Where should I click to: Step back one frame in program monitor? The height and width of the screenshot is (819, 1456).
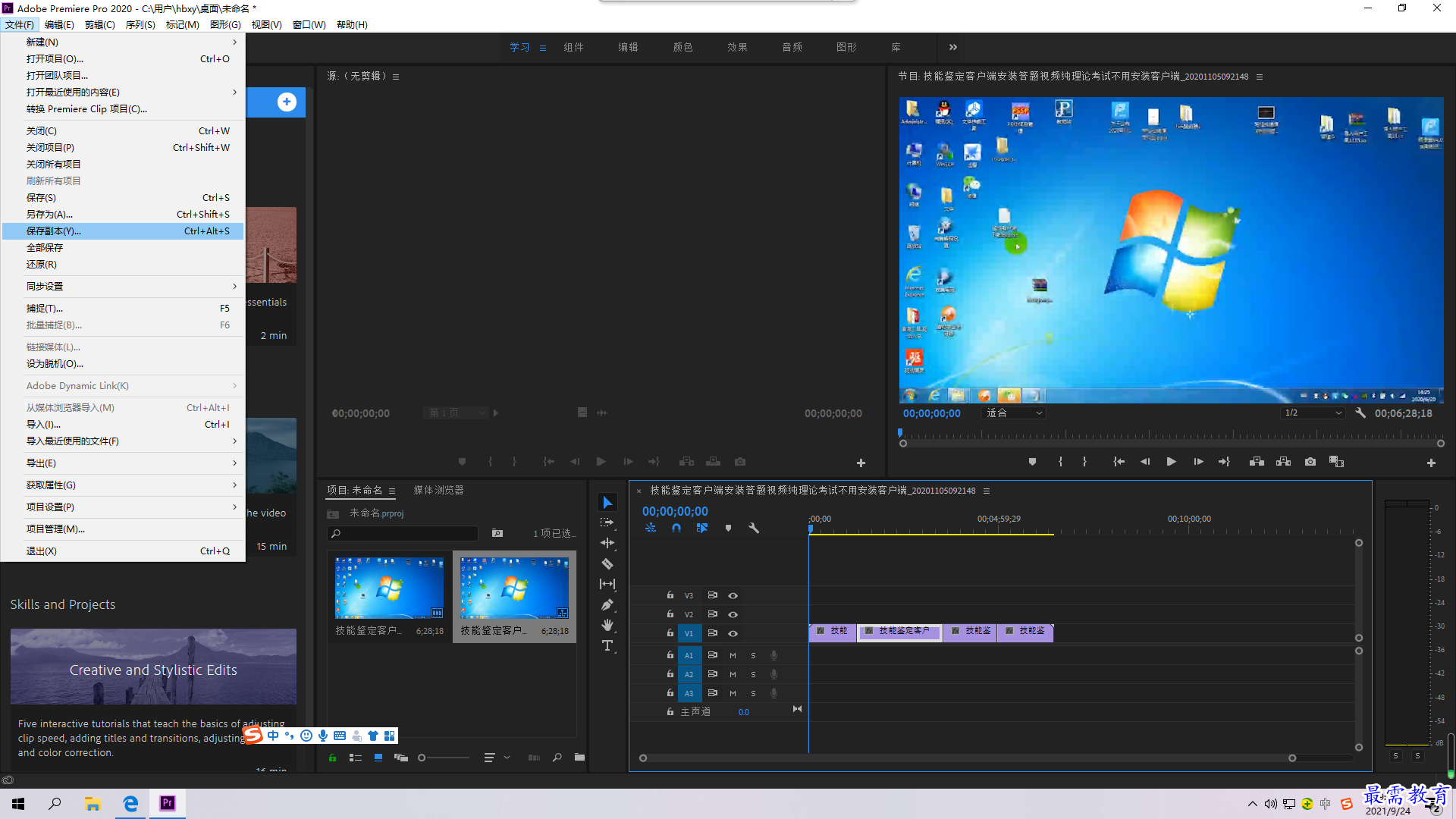click(x=1145, y=462)
